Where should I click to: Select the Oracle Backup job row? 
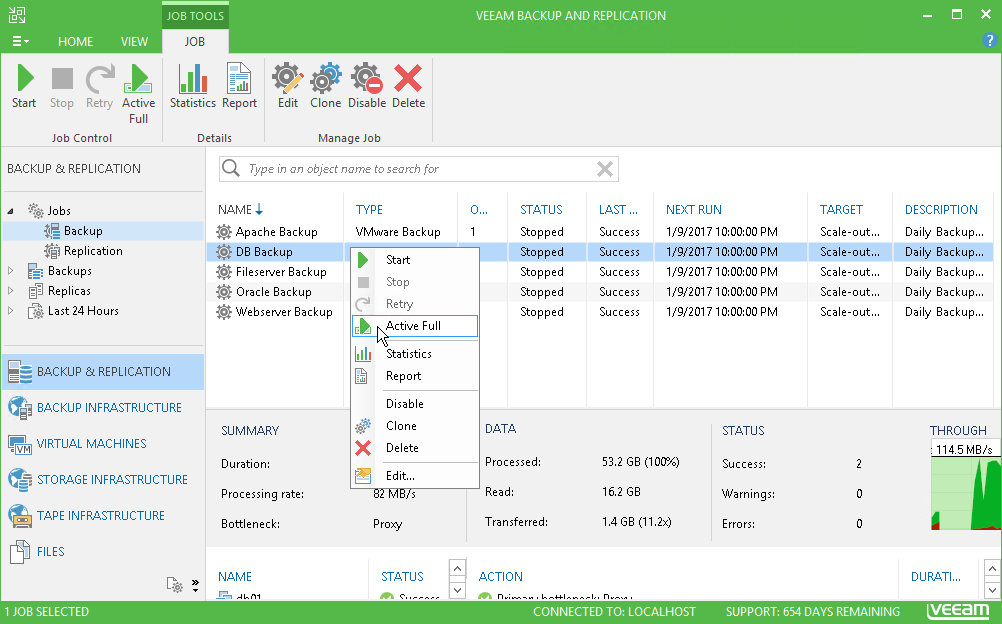point(599,292)
